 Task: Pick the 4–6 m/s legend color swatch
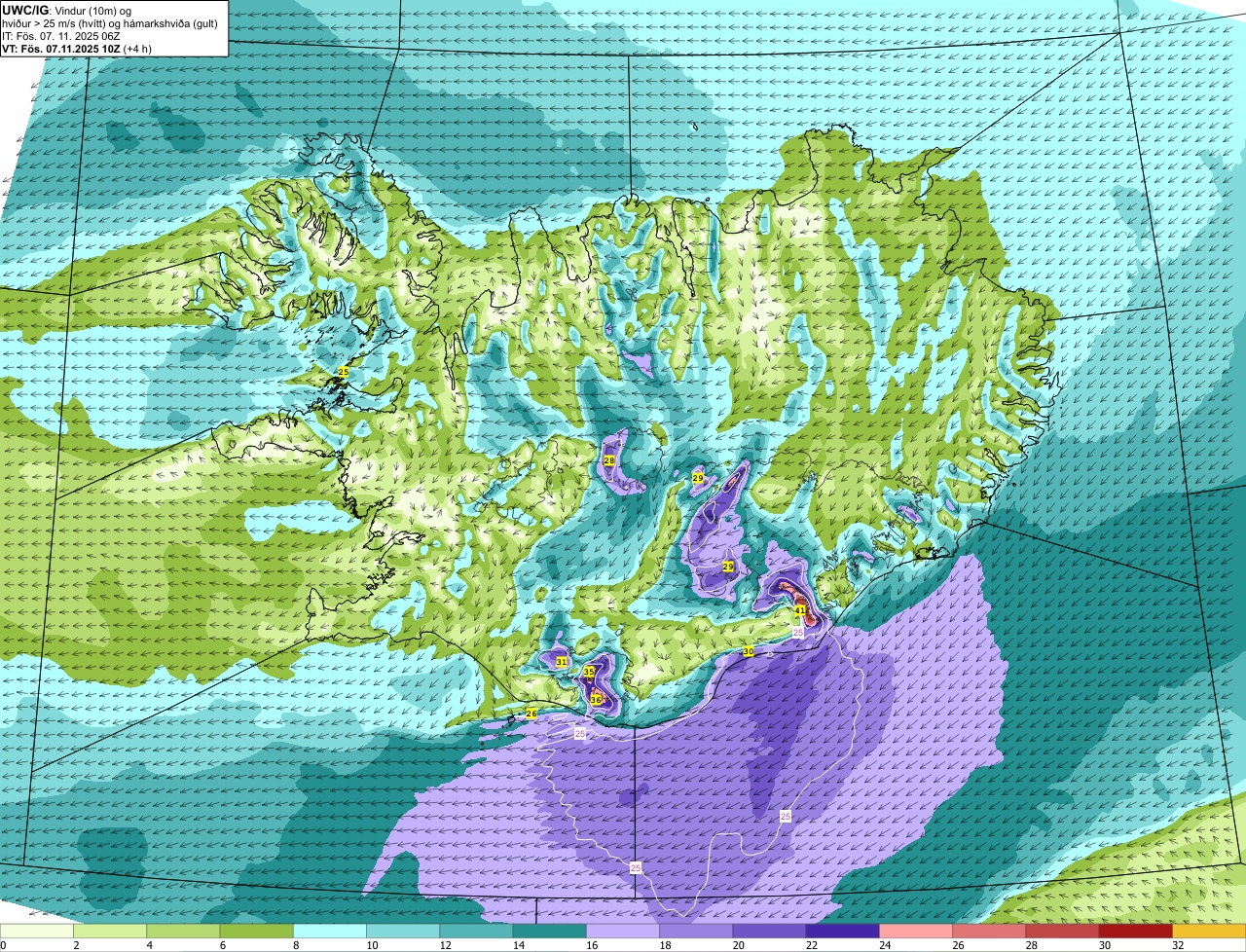(x=183, y=931)
